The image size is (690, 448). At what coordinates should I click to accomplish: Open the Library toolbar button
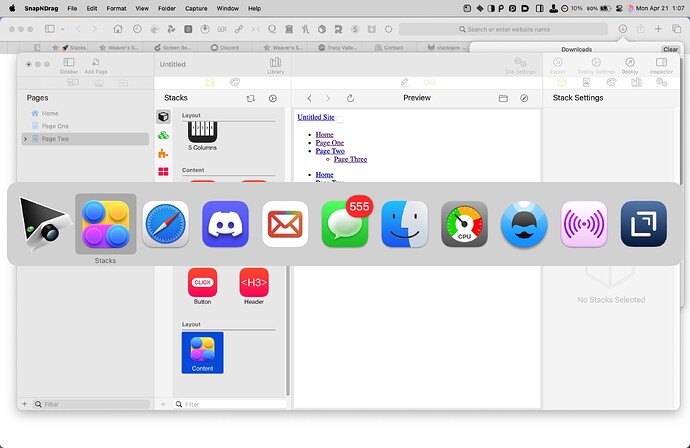click(275, 65)
